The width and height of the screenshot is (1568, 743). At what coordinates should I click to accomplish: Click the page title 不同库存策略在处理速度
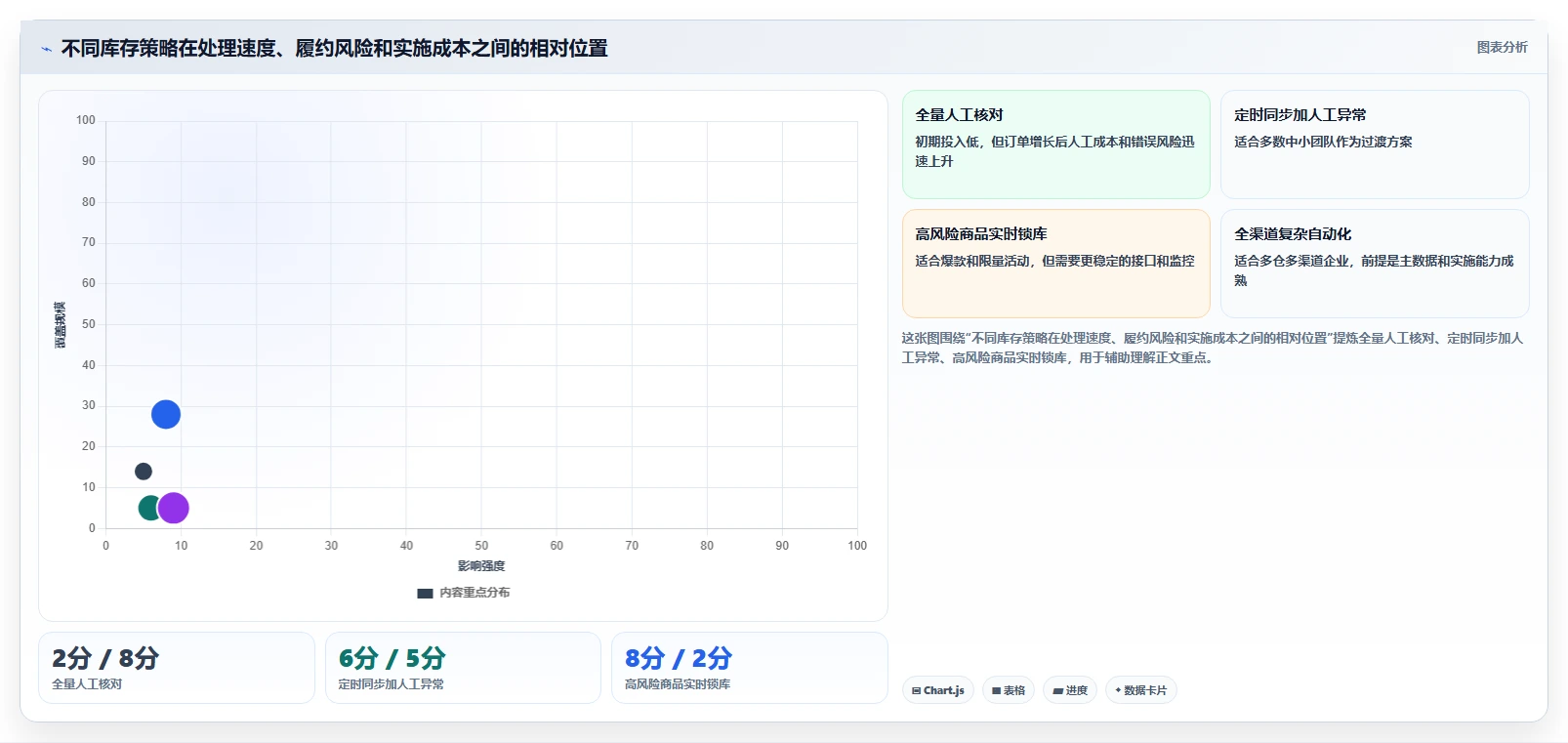point(334,49)
